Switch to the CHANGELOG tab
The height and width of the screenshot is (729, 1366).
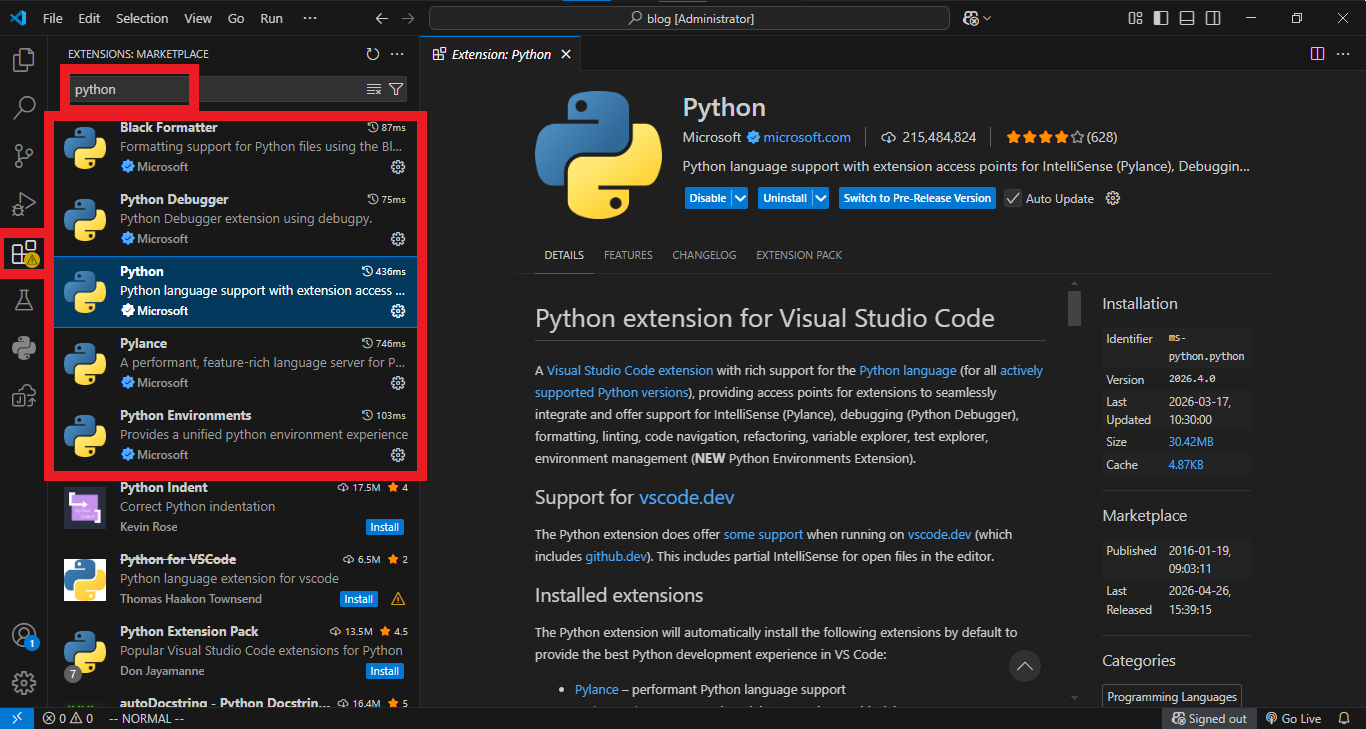point(704,255)
